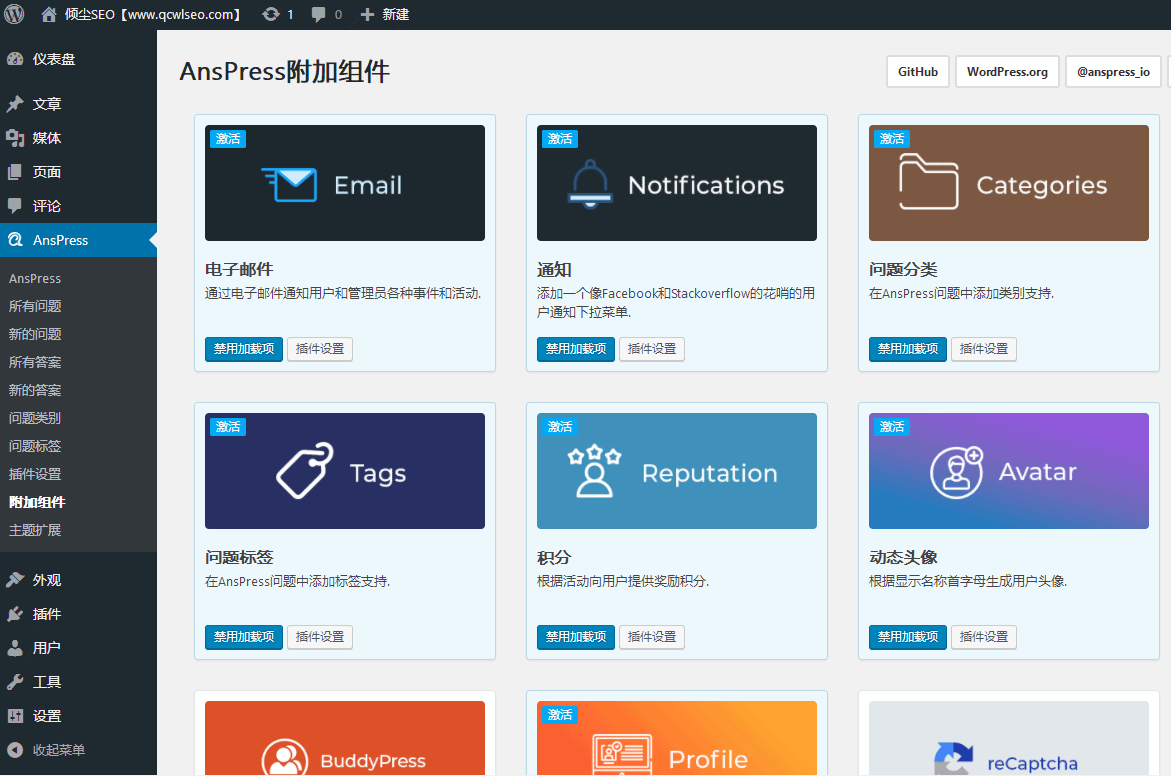
Task: Click the 媒体 media icon
Action: [x=15, y=137]
